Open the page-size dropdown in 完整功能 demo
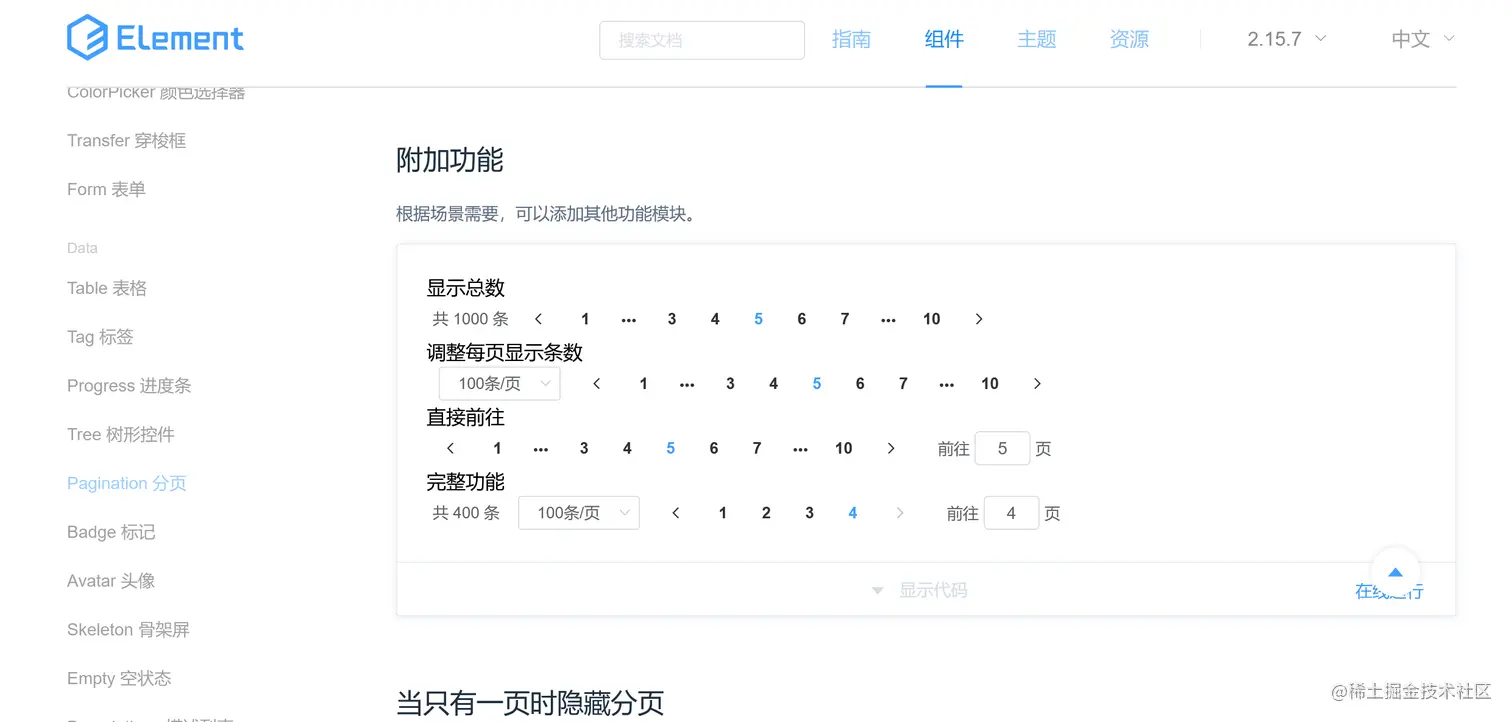This screenshot has height=722, width=1512. pyautogui.click(x=578, y=512)
